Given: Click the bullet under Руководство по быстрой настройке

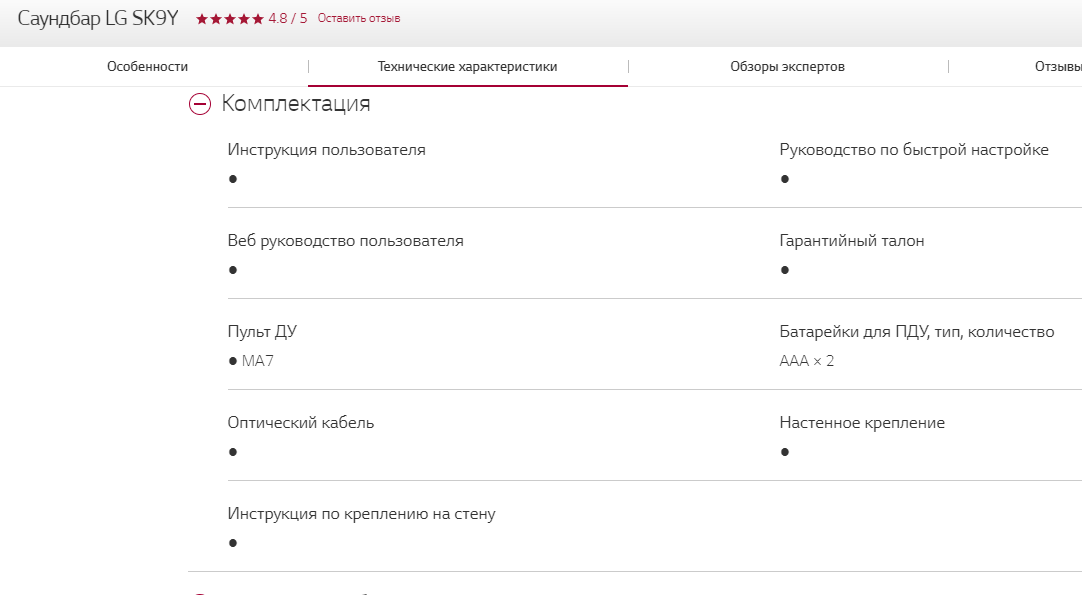Looking at the screenshot, I should tap(785, 179).
